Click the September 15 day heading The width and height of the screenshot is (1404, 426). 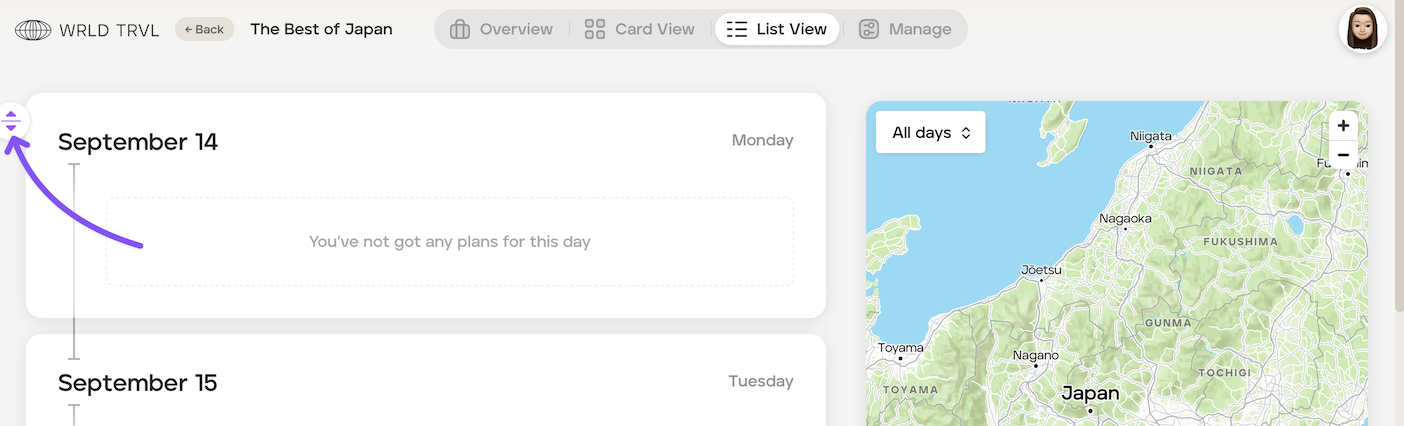pos(138,383)
